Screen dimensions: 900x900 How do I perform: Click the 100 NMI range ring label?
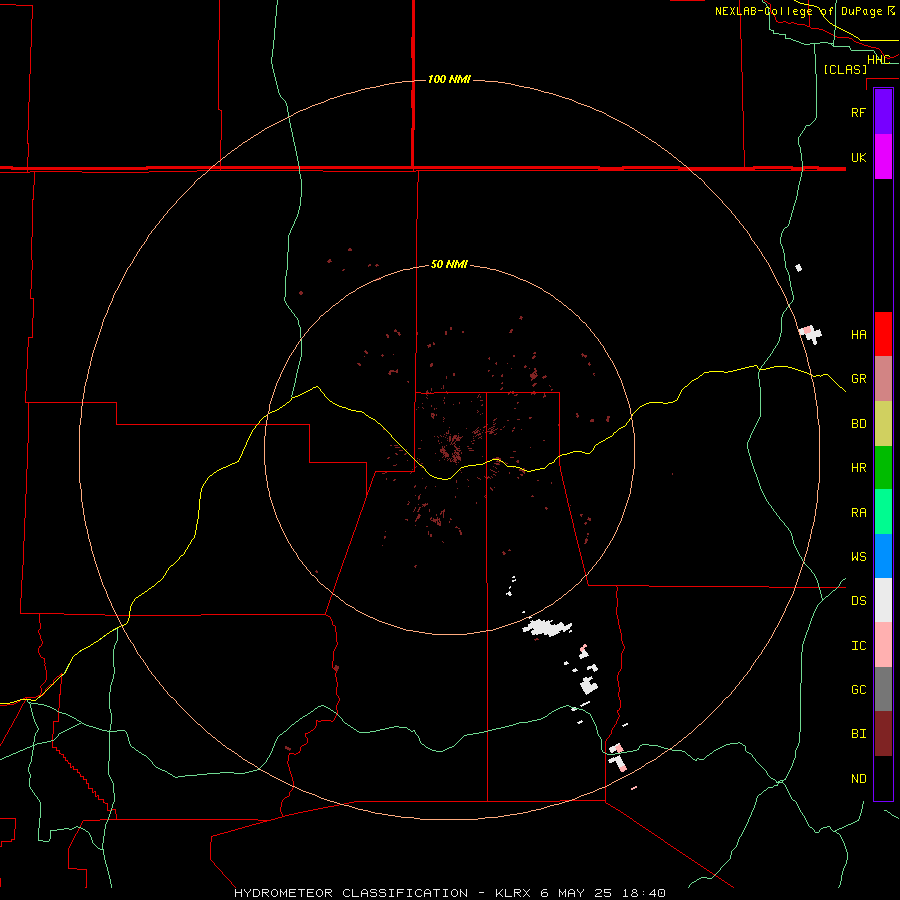tap(449, 79)
